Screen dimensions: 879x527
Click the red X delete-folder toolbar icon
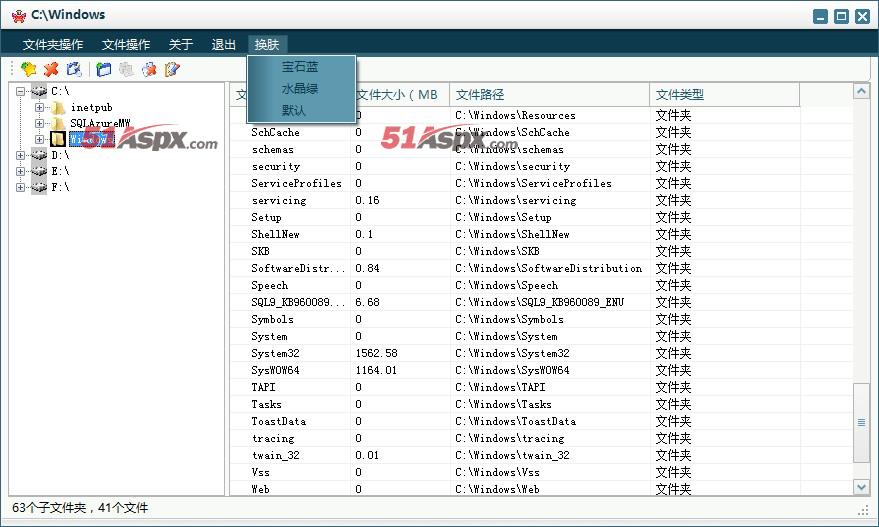[x=51, y=69]
